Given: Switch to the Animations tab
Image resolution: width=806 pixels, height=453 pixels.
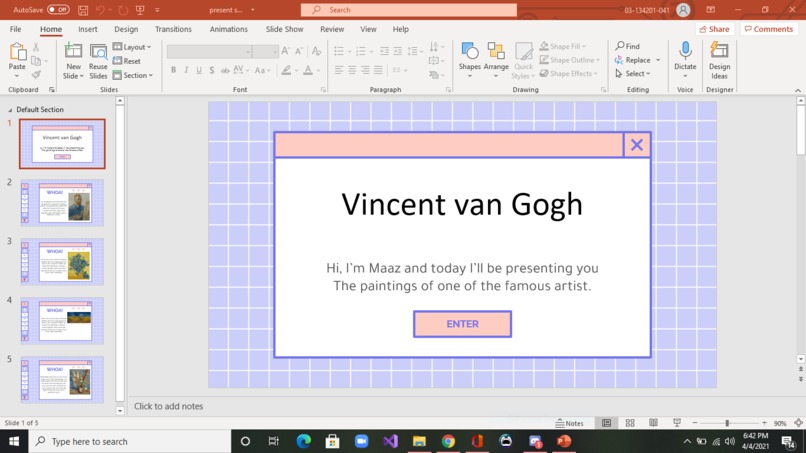Looking at the screenshot, I should [228, 29].
